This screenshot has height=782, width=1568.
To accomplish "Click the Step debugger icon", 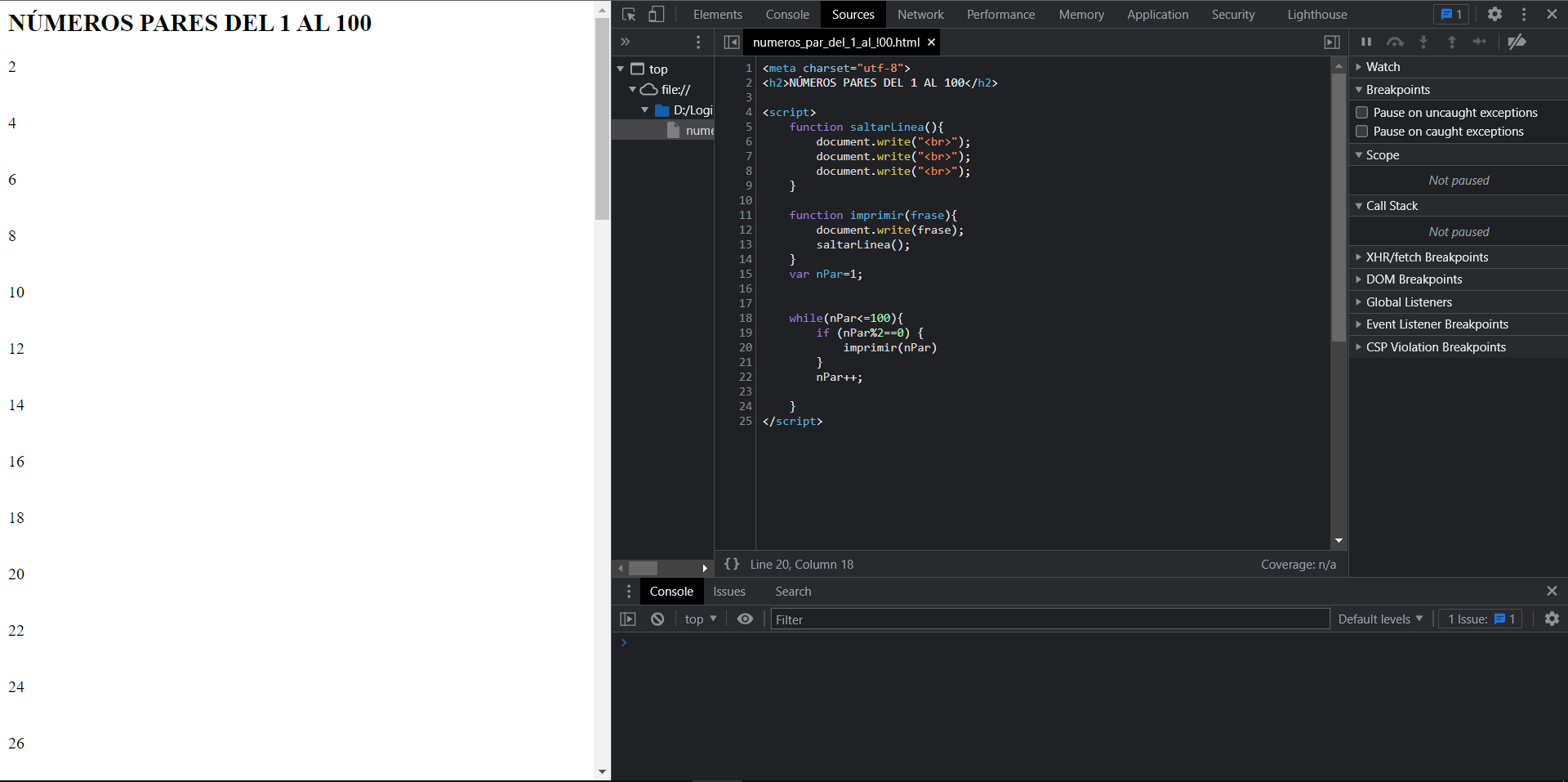I will coord(1480,42).
